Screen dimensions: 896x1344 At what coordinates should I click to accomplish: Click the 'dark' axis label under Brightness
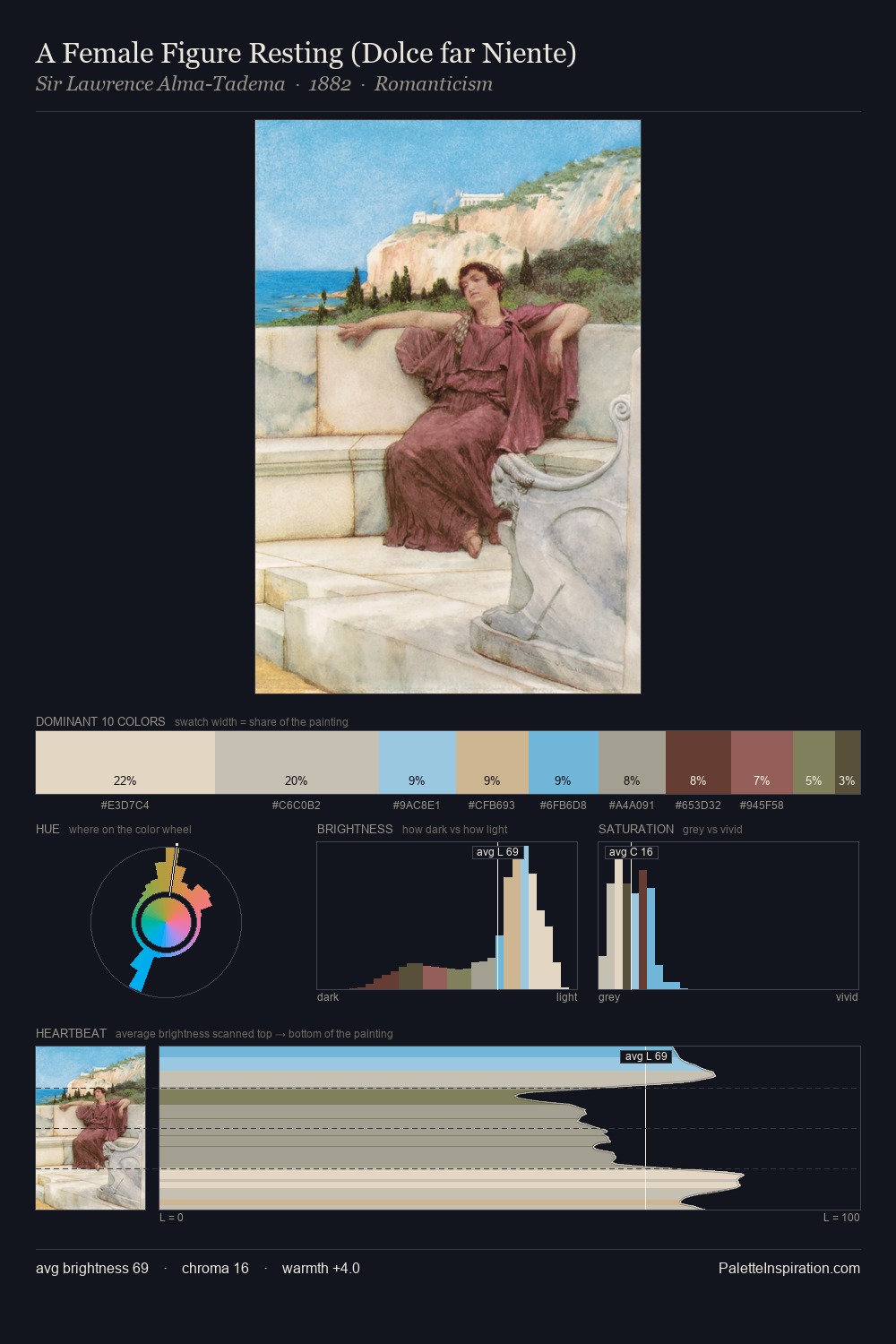pos(328,997)
